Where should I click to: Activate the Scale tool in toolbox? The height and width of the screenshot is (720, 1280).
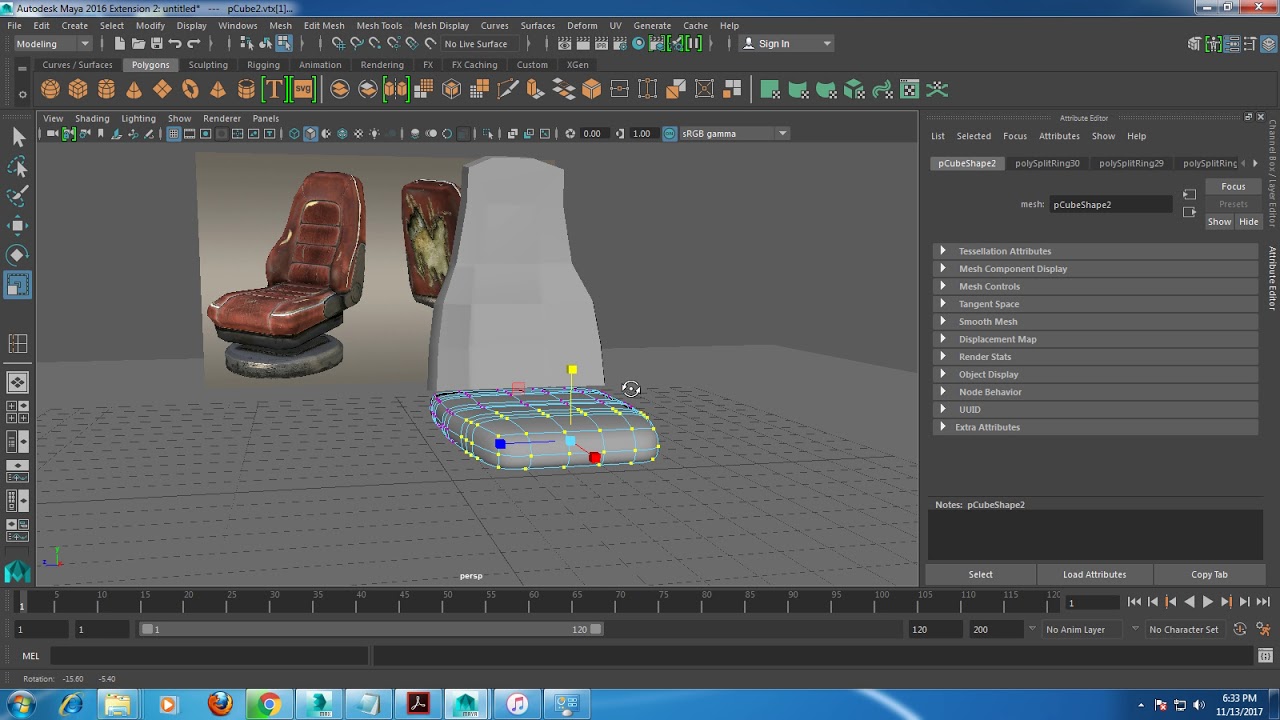click(18, 285)
